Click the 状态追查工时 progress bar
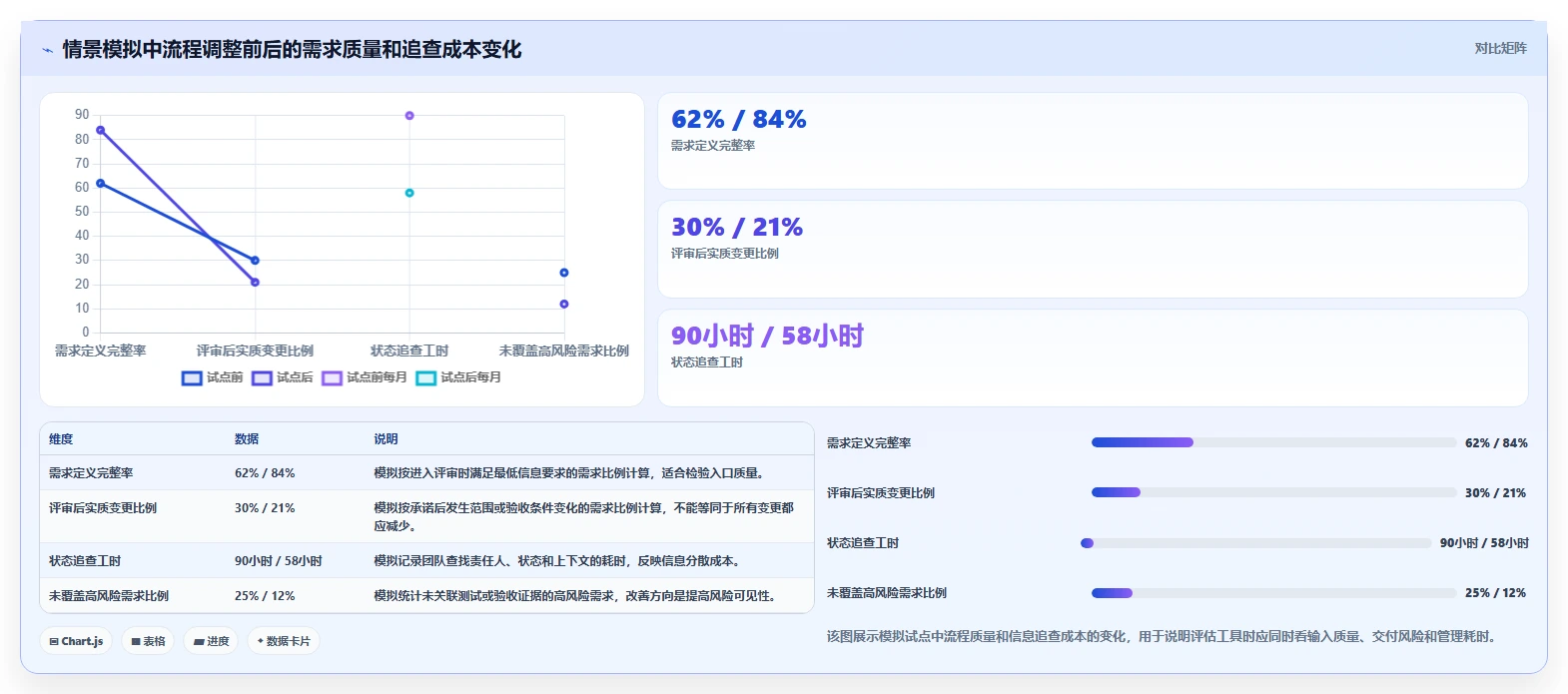Viewport: 1568px width, 694px height. point(1256,543)
